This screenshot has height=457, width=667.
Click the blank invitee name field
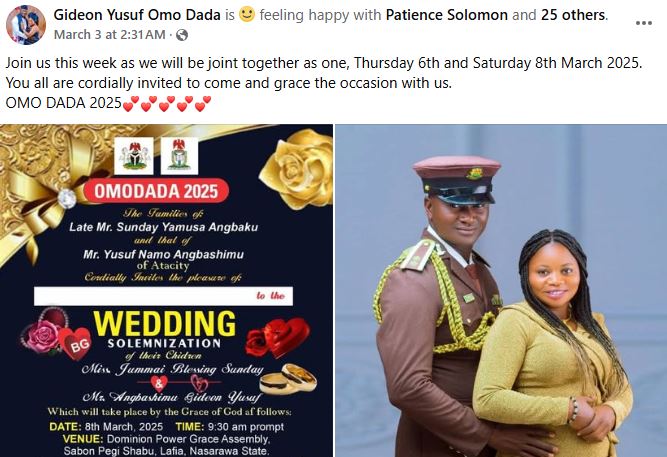163,296
